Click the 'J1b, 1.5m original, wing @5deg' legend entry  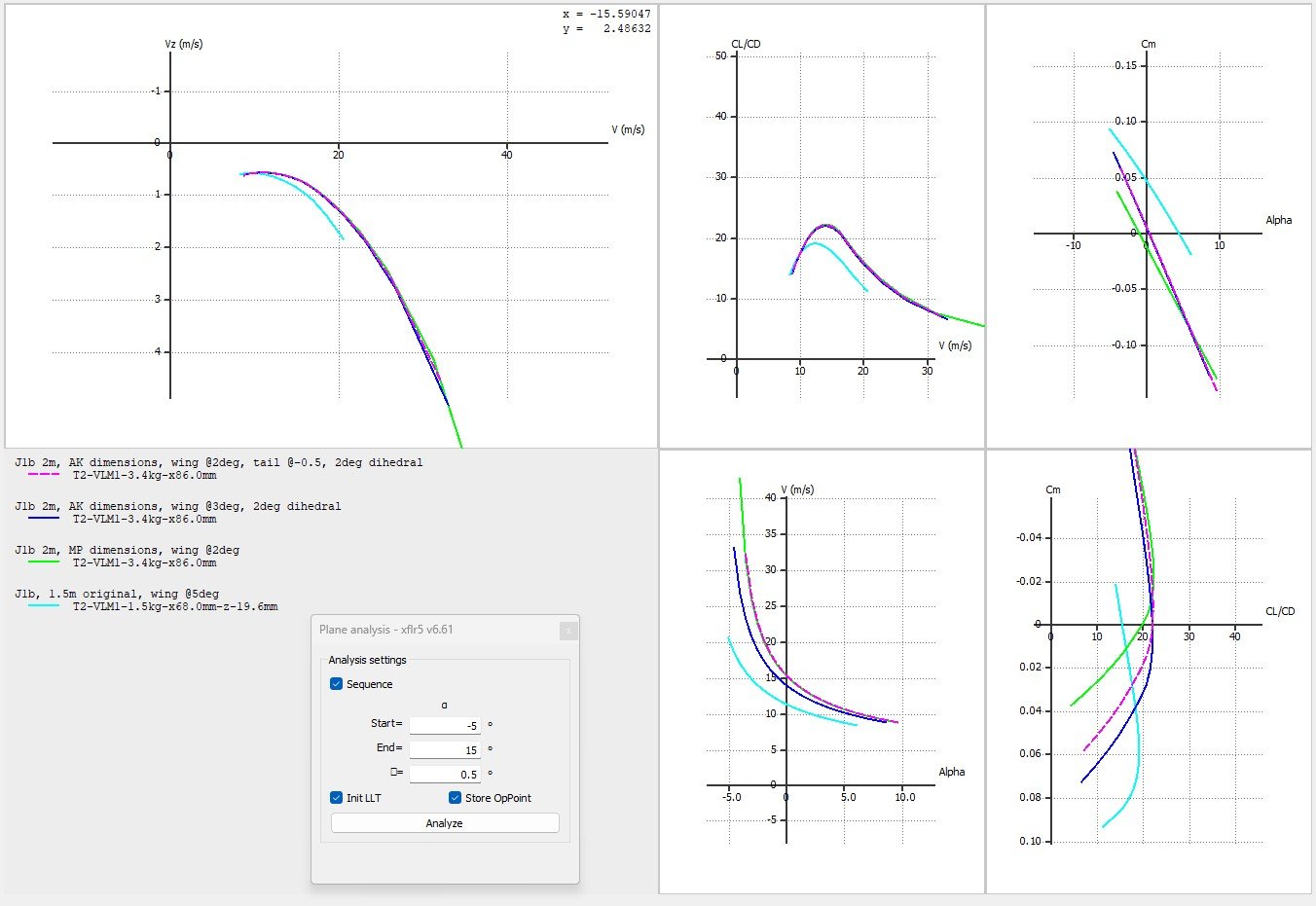coord(117,594)
